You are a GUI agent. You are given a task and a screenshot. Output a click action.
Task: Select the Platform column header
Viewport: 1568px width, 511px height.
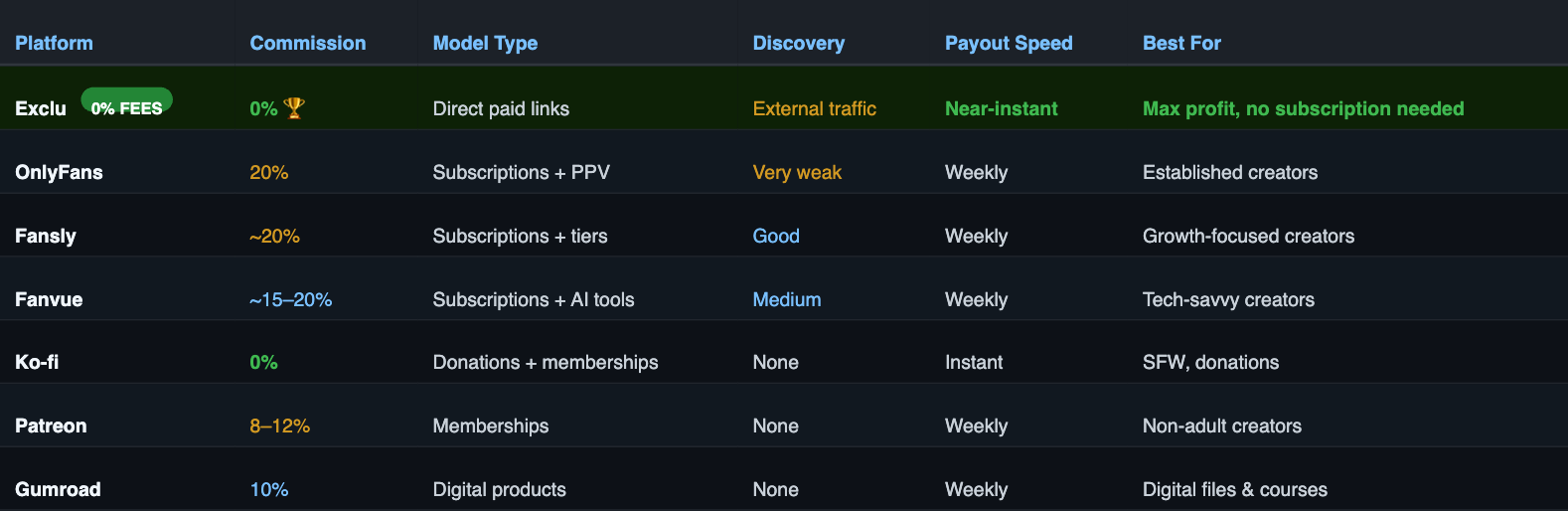54,43
